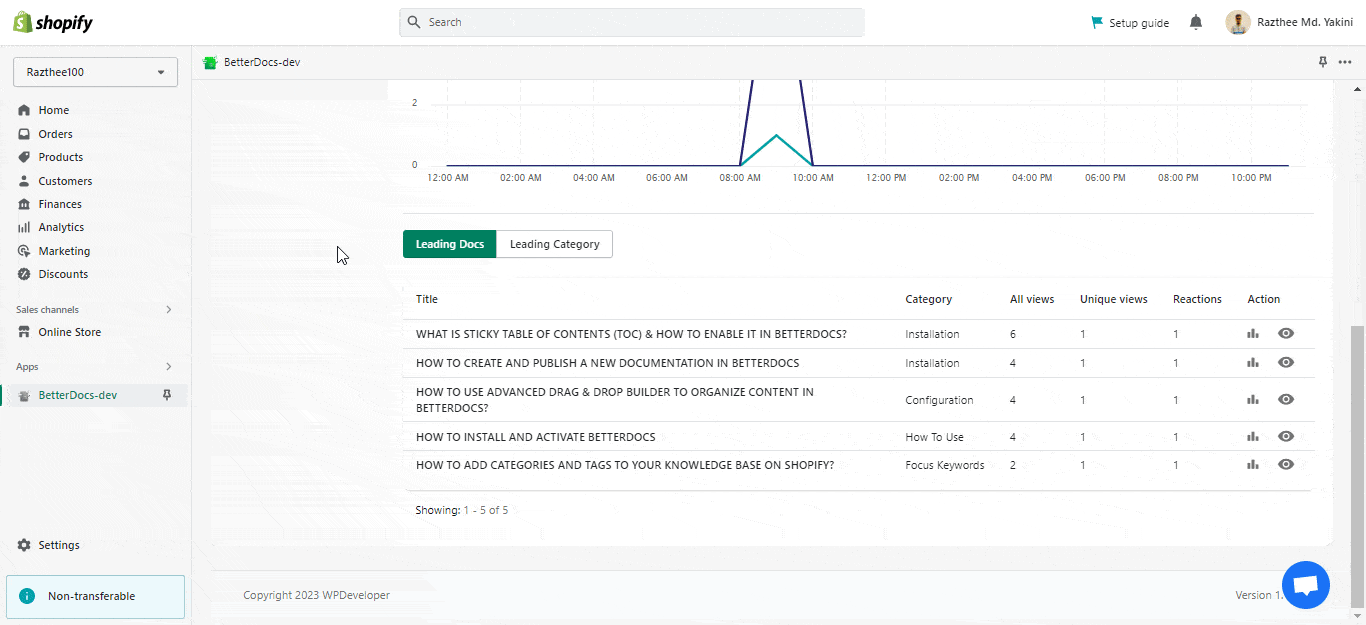Click the Category column header
The width and height of the screenshot is (1366, 625).
[x=929, y=299]
